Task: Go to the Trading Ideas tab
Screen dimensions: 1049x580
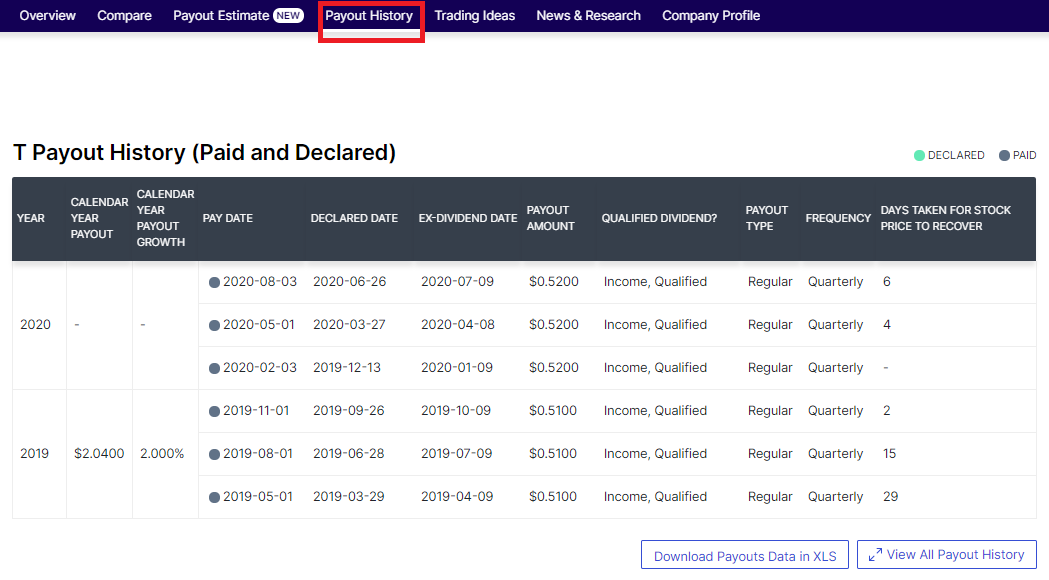Action: coord(474,15)
